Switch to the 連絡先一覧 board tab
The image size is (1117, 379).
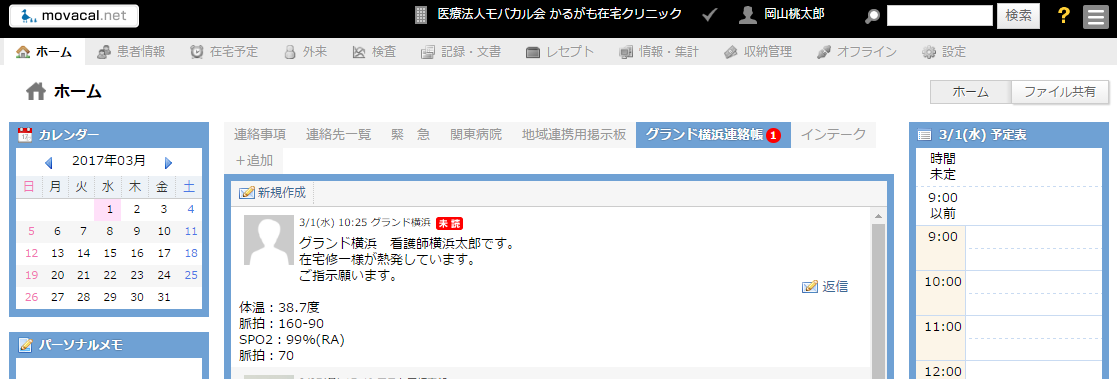tap(338, 135)
